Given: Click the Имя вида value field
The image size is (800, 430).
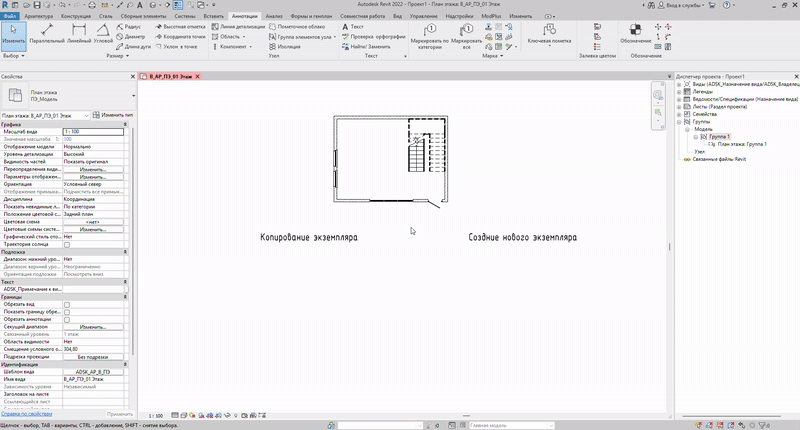Looking at the screenshot, I should [93, 380].
